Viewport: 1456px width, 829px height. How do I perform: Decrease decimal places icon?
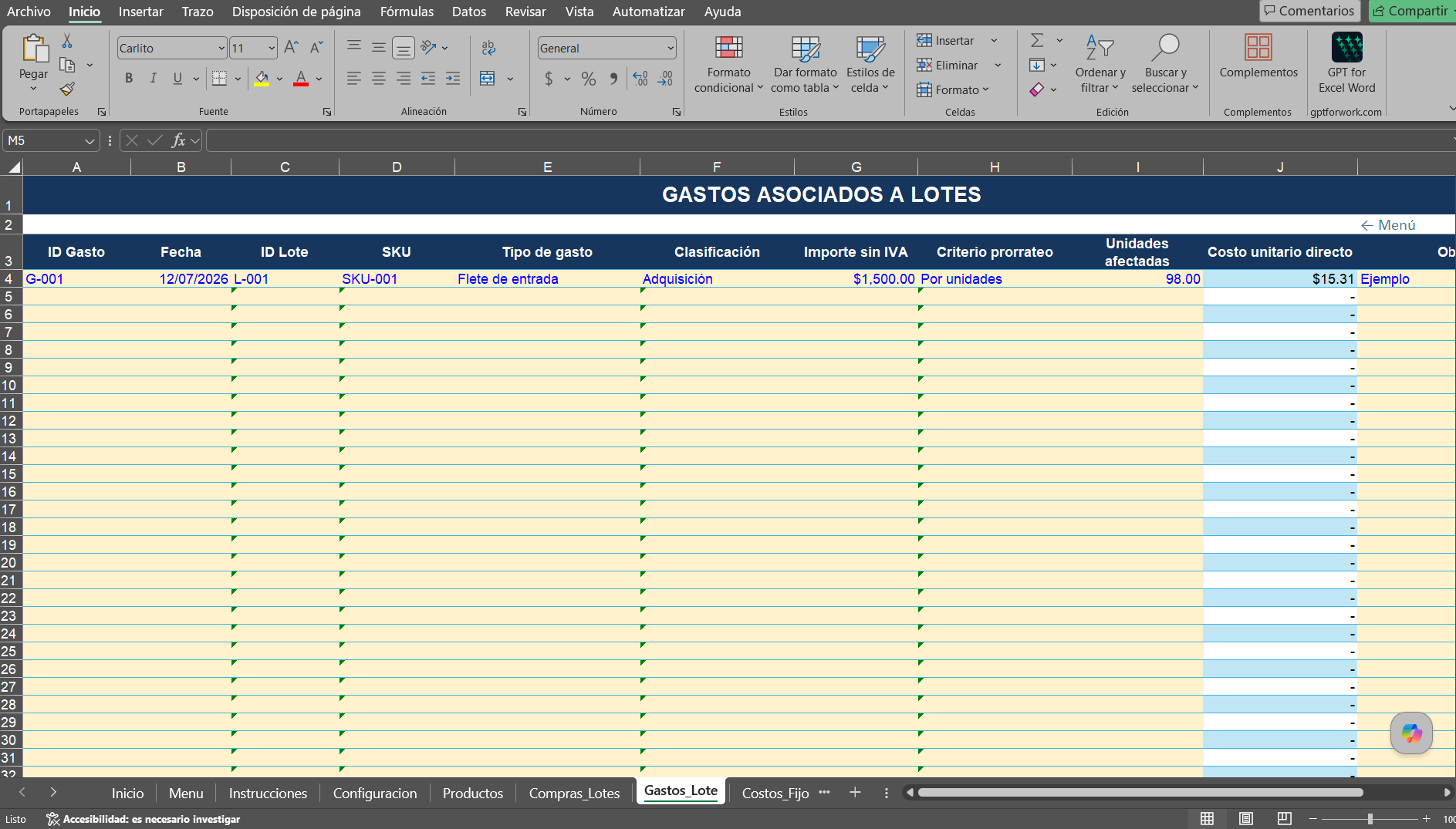(665, 78)
